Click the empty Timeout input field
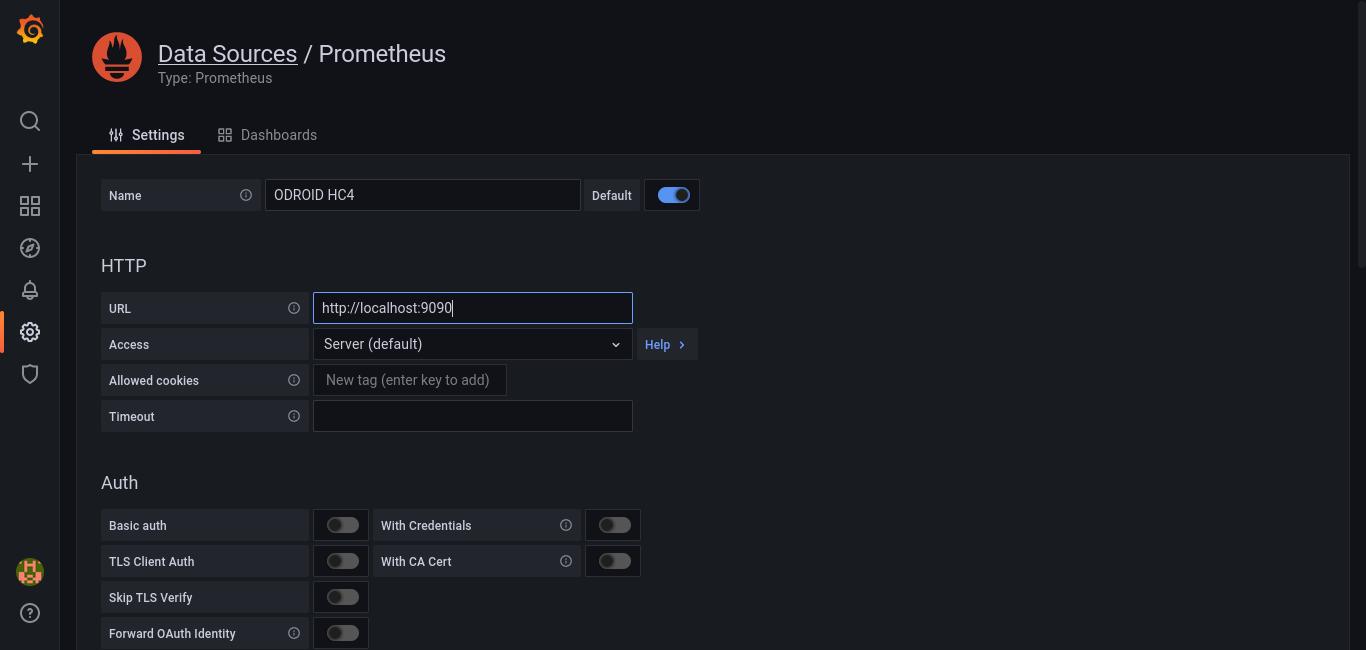 473,416
